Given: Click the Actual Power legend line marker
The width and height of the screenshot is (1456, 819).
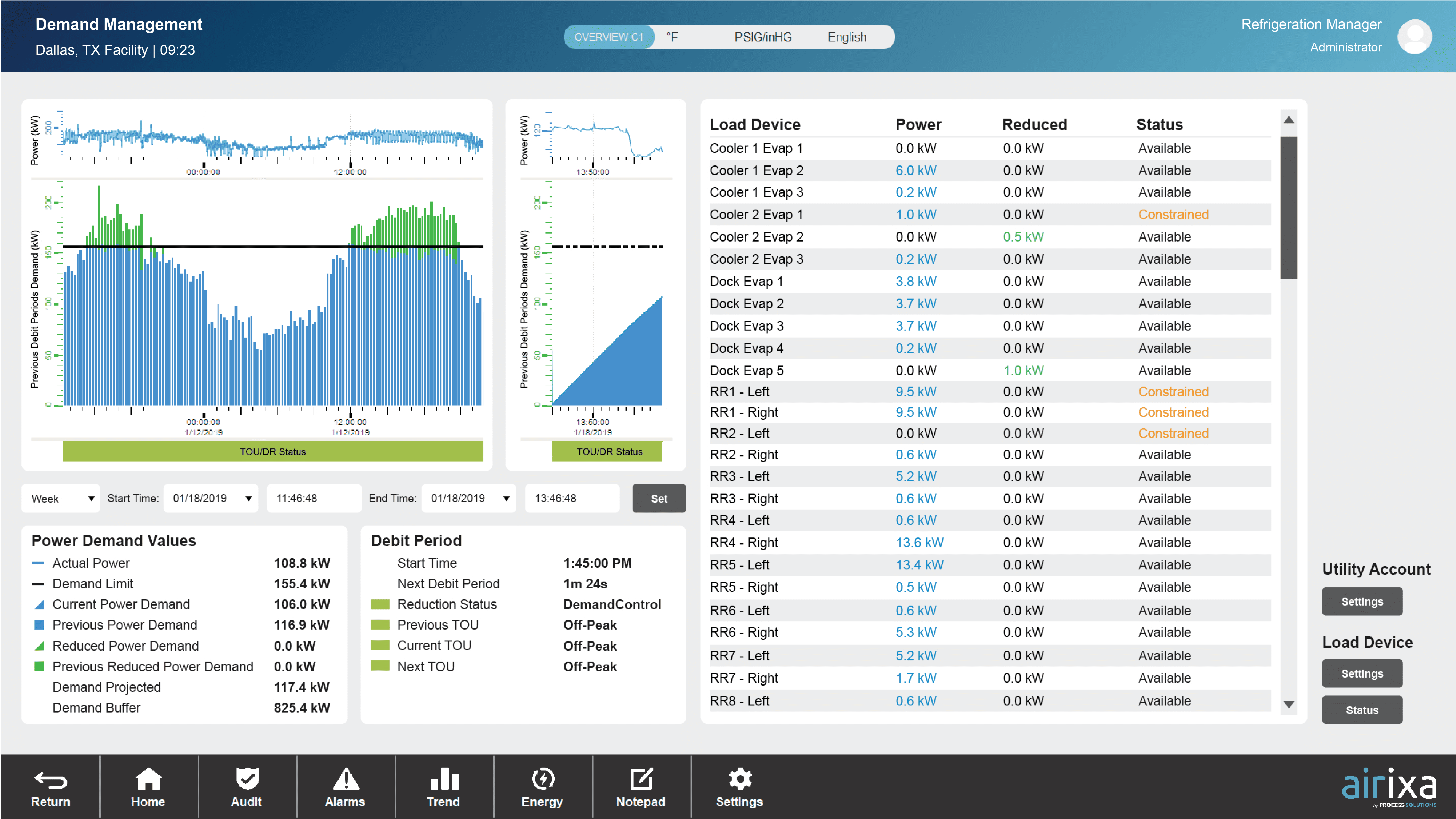Looking at the screenshot, I should (x=38, y=563).
